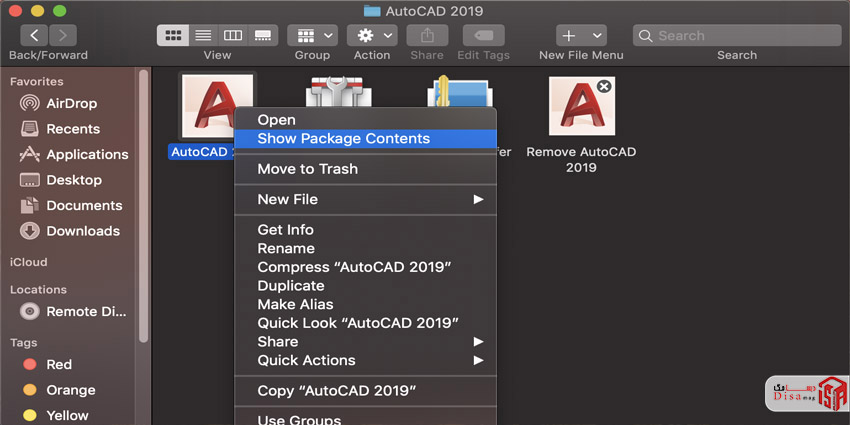Screen dimensions: 850x425
Task: Select the Red tag in sidebar
Action: click(59, 365)
